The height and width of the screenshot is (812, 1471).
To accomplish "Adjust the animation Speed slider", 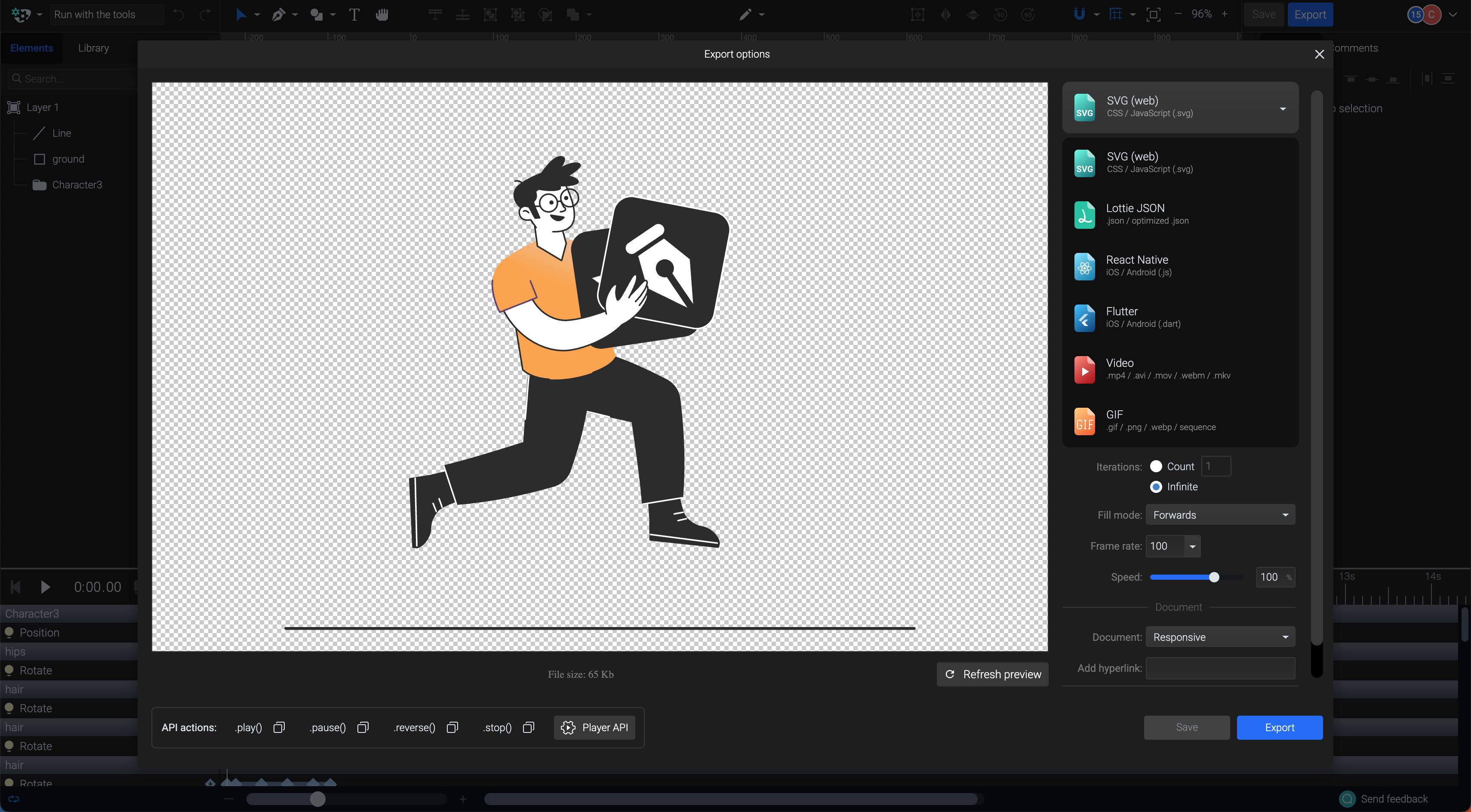I will point(1214,577).
